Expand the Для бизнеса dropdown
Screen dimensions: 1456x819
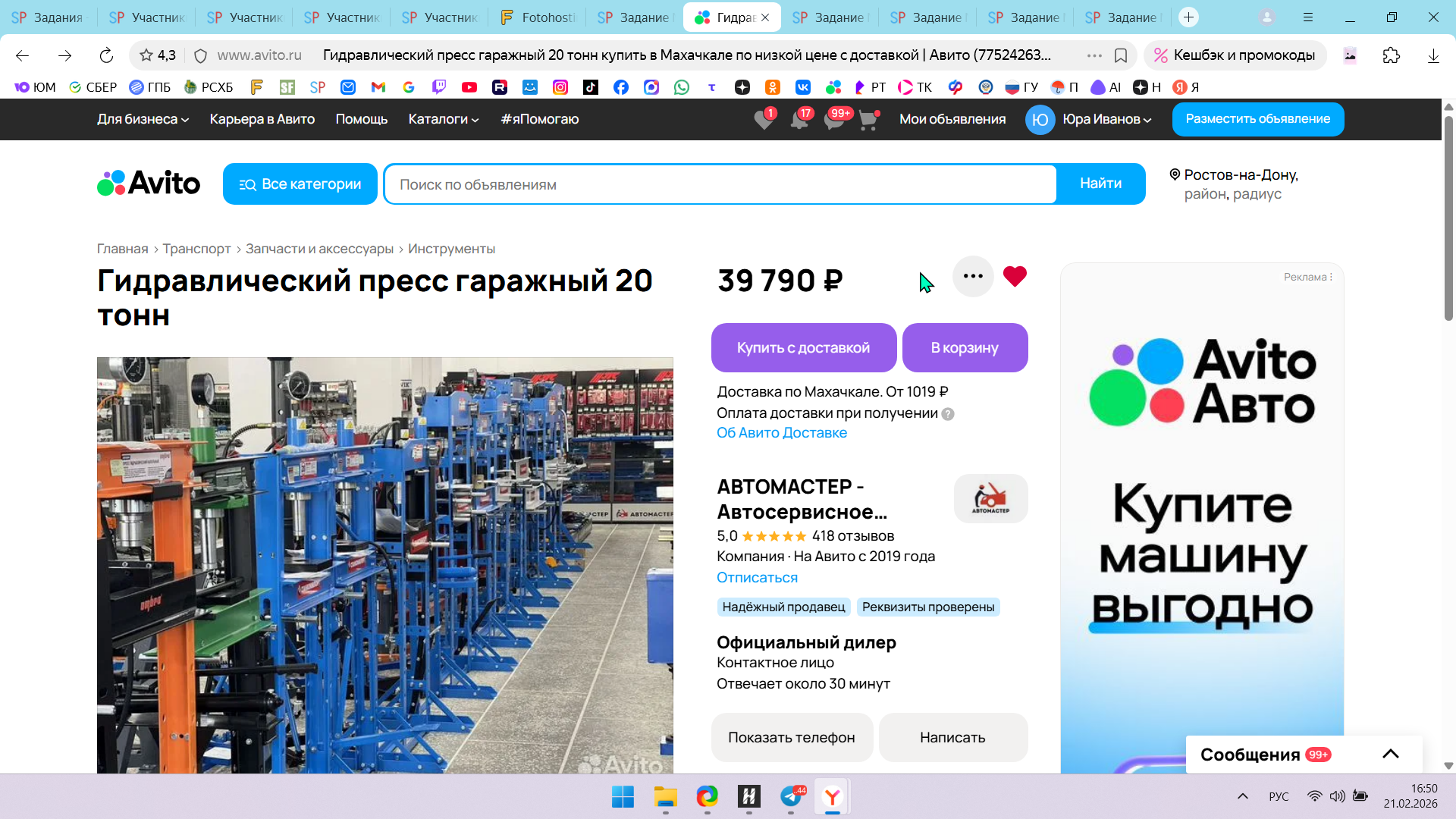coord(143,119)
